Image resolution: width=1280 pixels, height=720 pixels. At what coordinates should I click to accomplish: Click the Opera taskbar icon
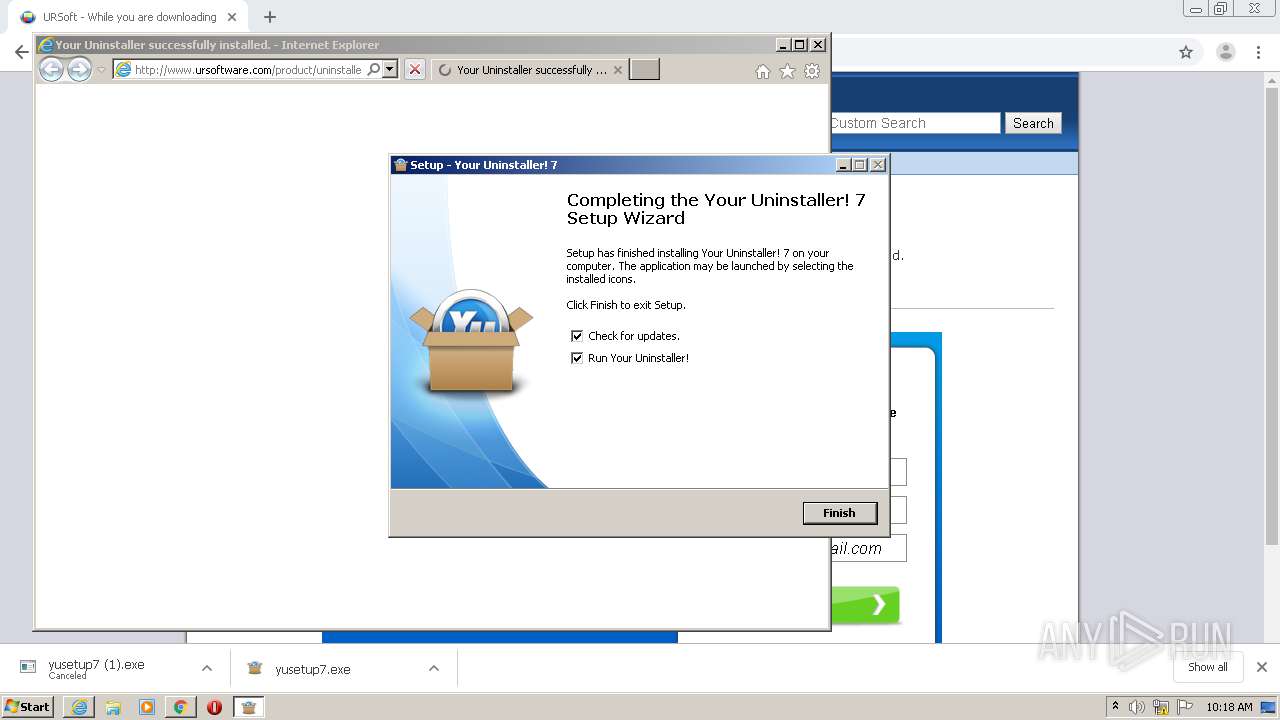214,707
